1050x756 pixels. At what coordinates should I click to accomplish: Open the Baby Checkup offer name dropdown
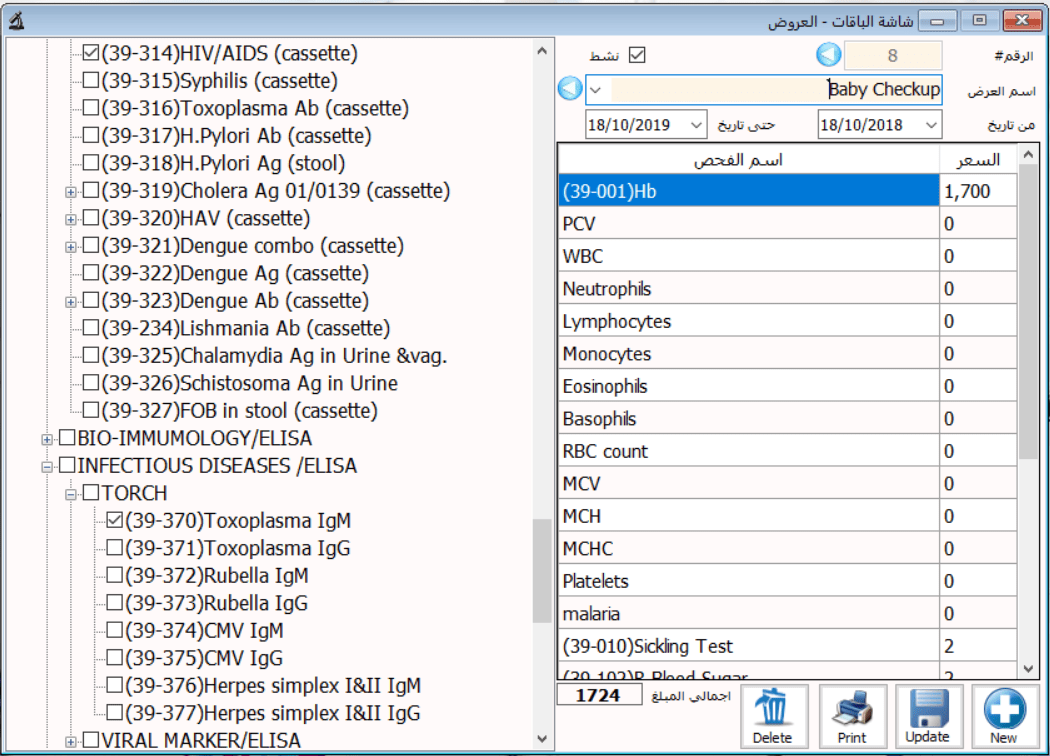596,90
